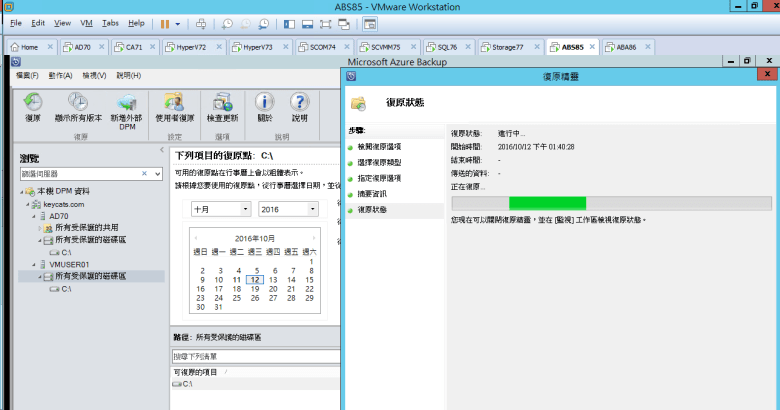Click VMware take snapshot clock icon
Screen dimensions: 780x410
(228, 22)
